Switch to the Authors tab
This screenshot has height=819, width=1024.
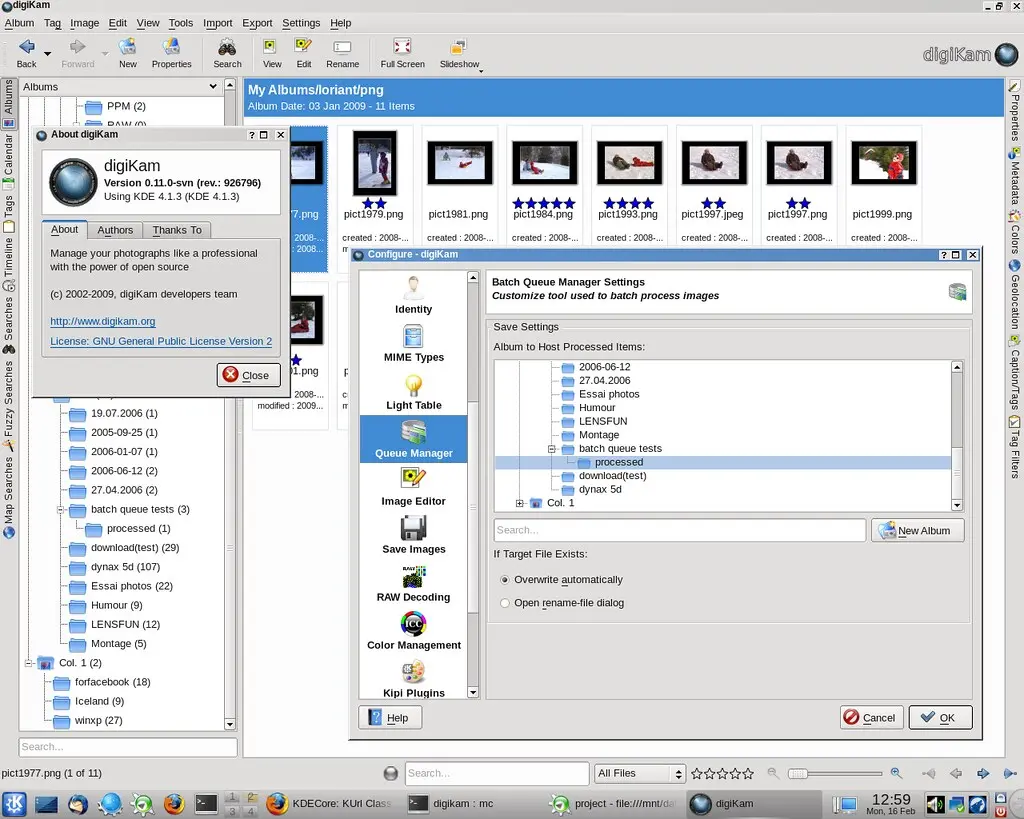click(x=115, y=230)
